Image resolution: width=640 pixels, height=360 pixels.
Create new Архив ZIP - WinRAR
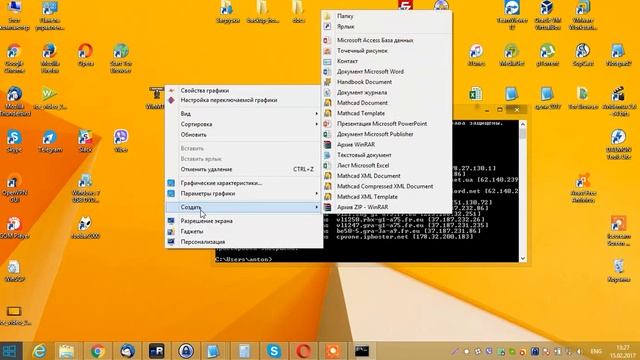[387, 207]
